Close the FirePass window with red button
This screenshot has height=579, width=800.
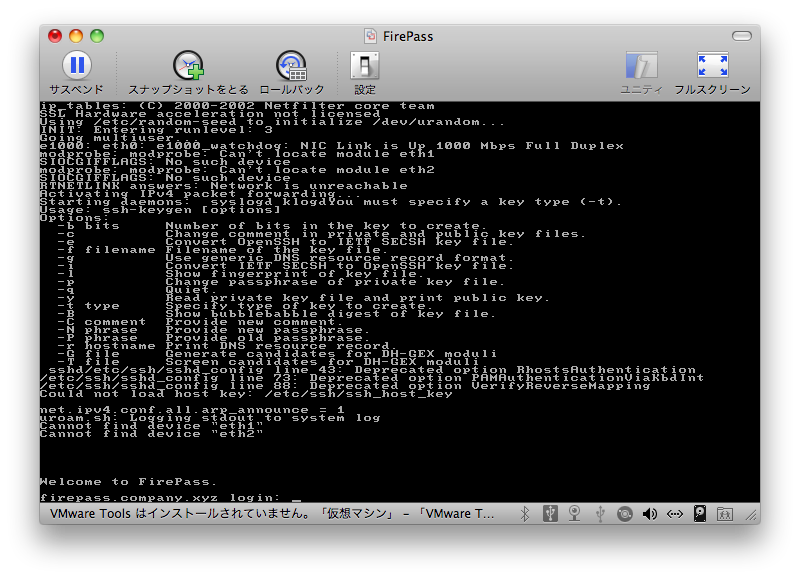(x=55, y=36)
